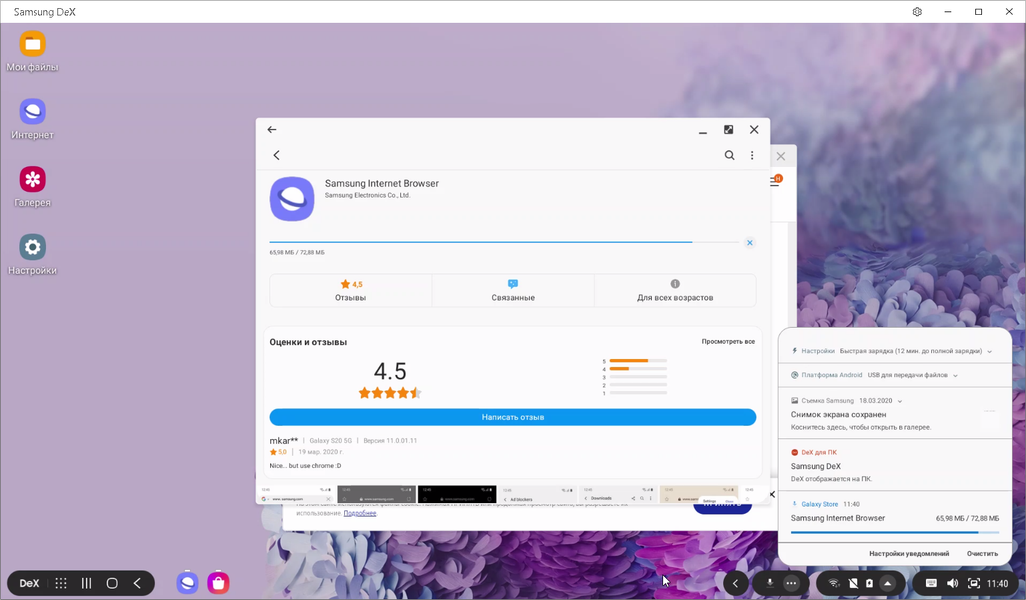
Task: Click Samsung Electronics Co., Ltd. developer name
Action: 367,195
